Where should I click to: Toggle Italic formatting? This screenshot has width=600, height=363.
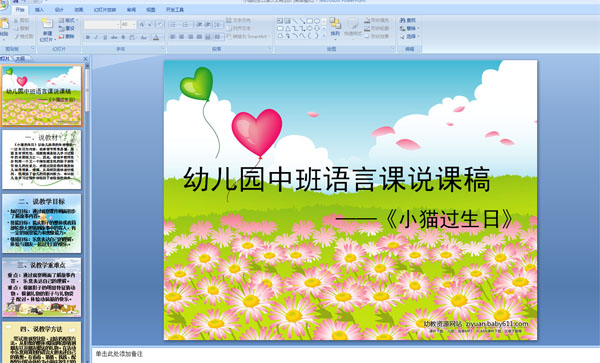96,37
